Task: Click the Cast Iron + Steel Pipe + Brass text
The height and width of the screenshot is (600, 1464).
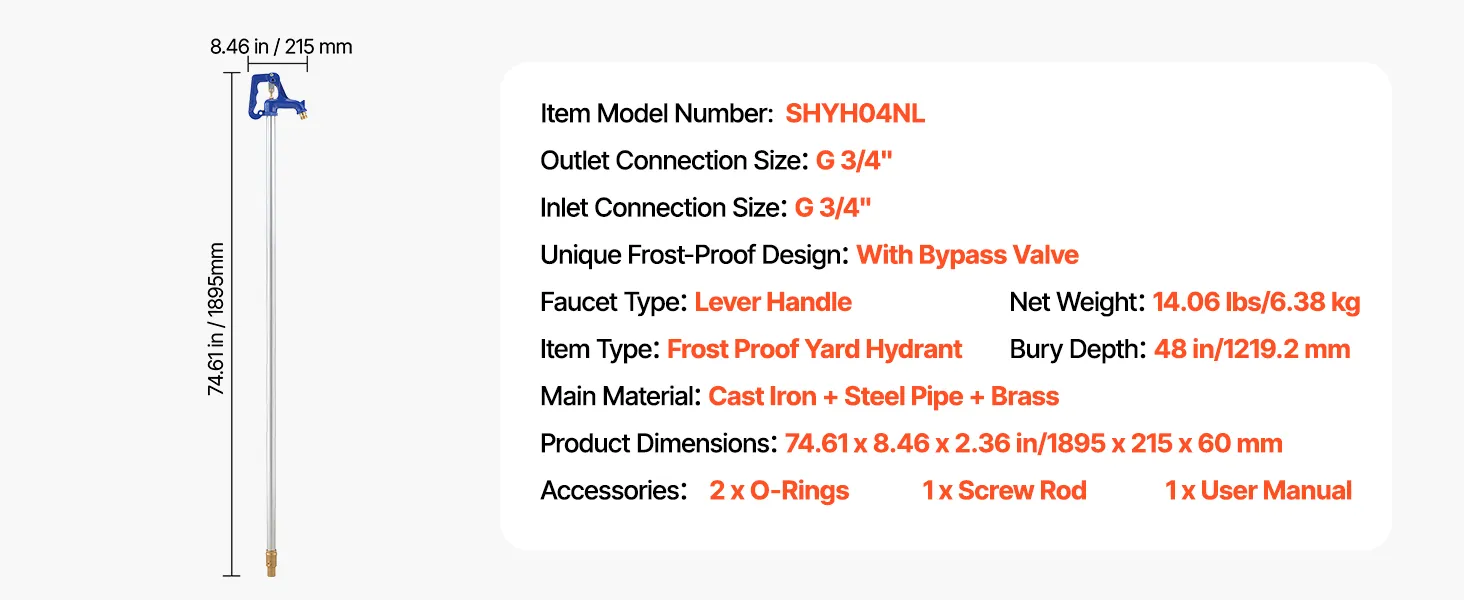Action: pos(883,396)
